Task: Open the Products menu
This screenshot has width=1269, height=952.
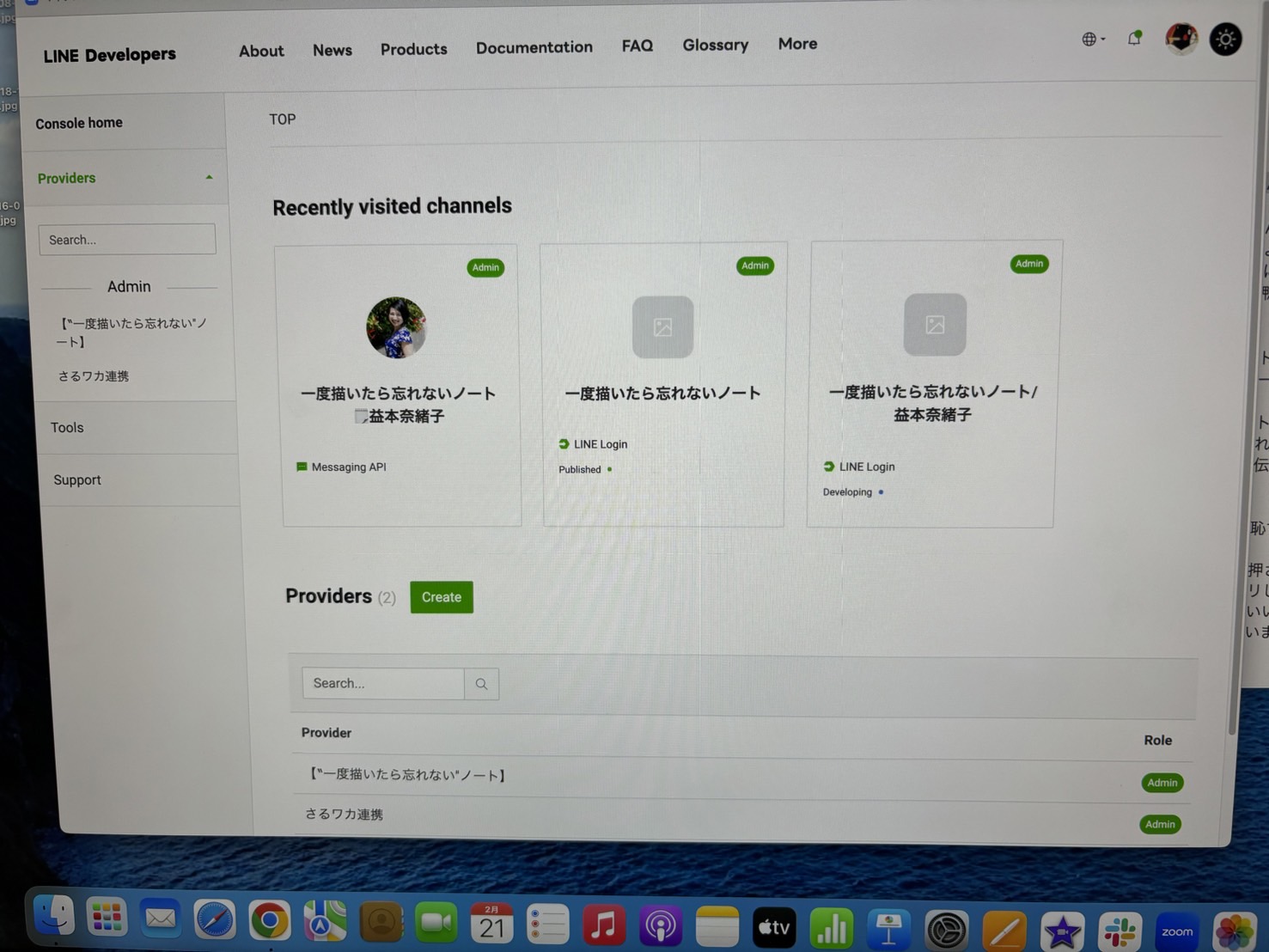Action: 413,49
